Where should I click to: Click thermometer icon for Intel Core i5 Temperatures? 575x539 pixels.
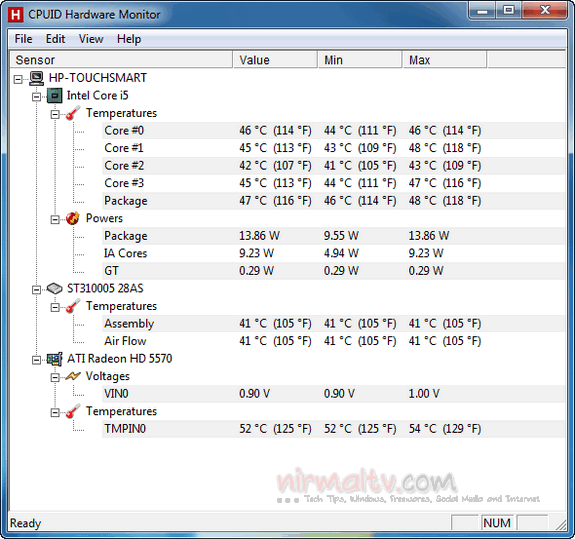[x=73, y=113]
